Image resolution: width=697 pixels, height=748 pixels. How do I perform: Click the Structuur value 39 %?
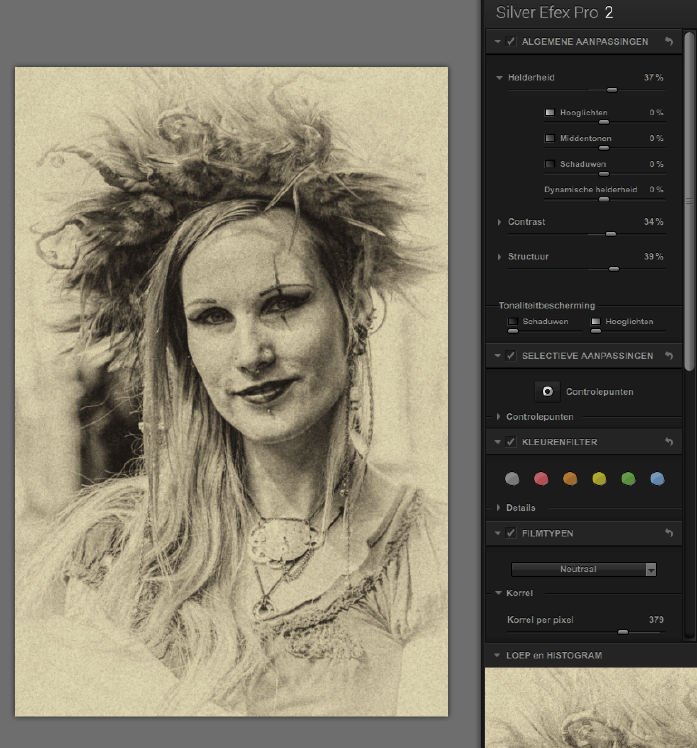(654, 257)
